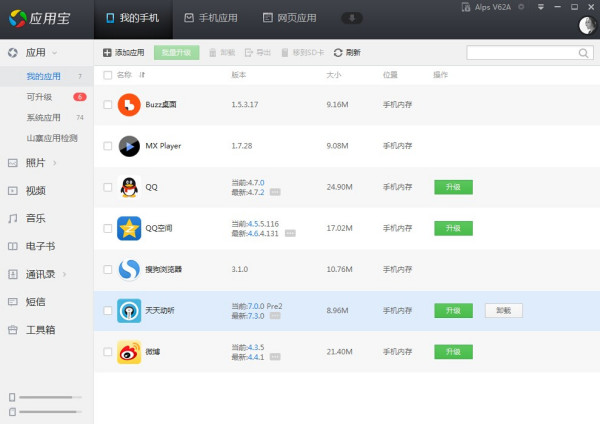Viewport: 600px width, 424px height.
Task: Click the 搜狗浏览器 app icon
Action: coord(129,269)
